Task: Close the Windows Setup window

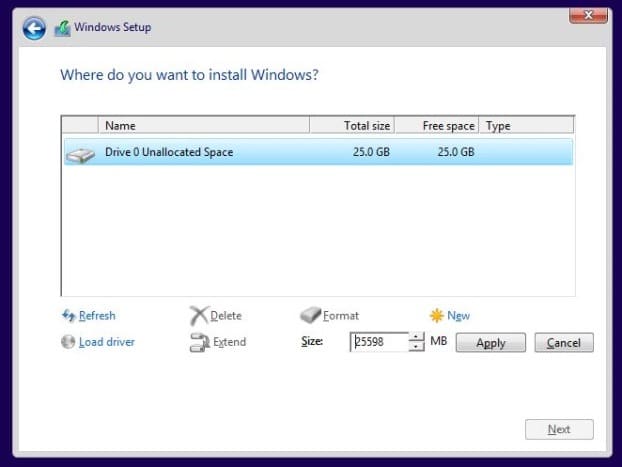Action: coord(588,15)
